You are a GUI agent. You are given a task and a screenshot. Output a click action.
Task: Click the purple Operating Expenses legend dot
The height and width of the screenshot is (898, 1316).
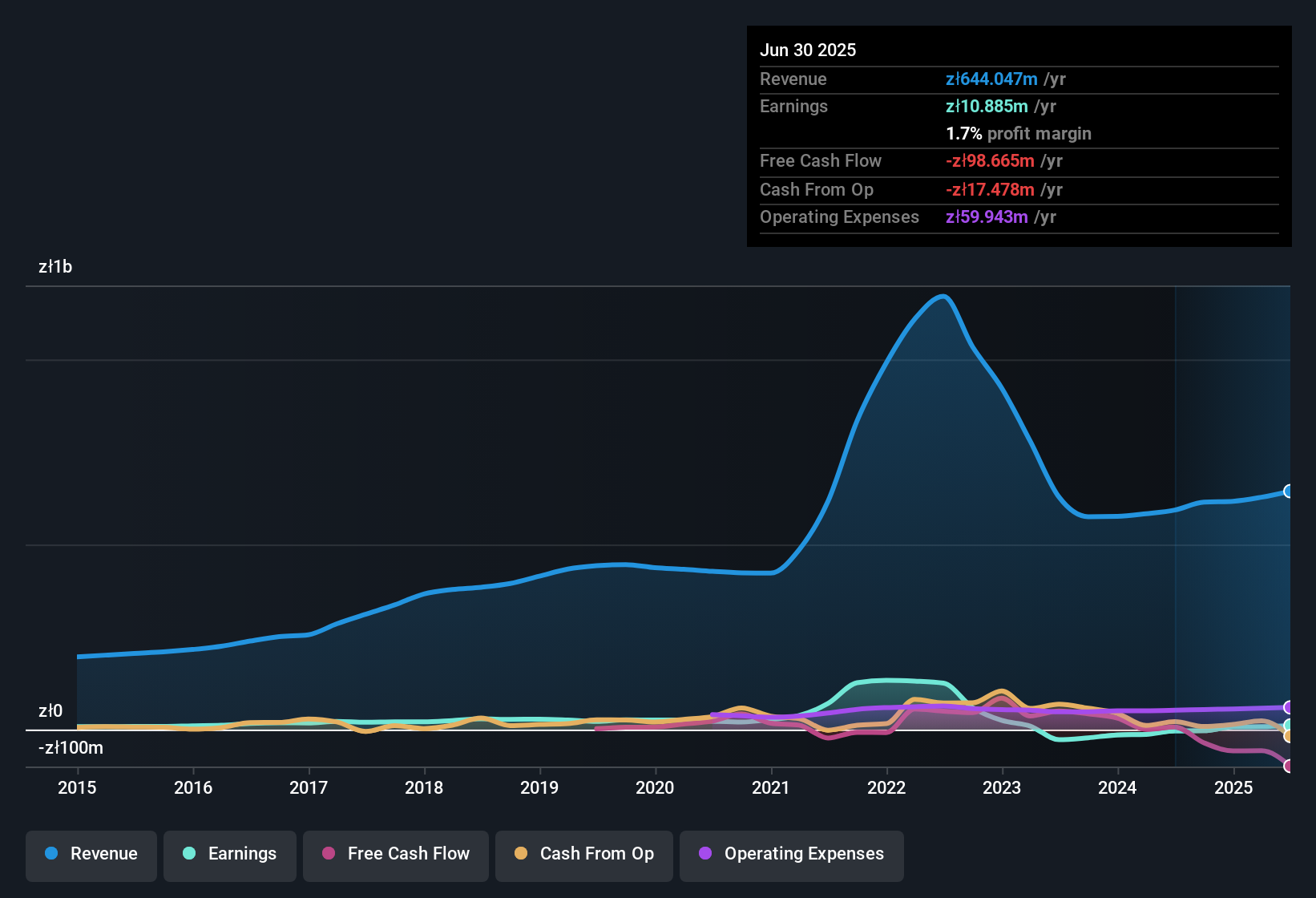[704, 854]
